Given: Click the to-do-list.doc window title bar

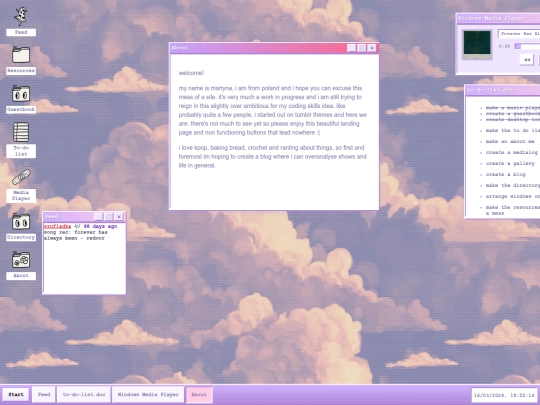Looking at the screenshot, I should (502, 90).
